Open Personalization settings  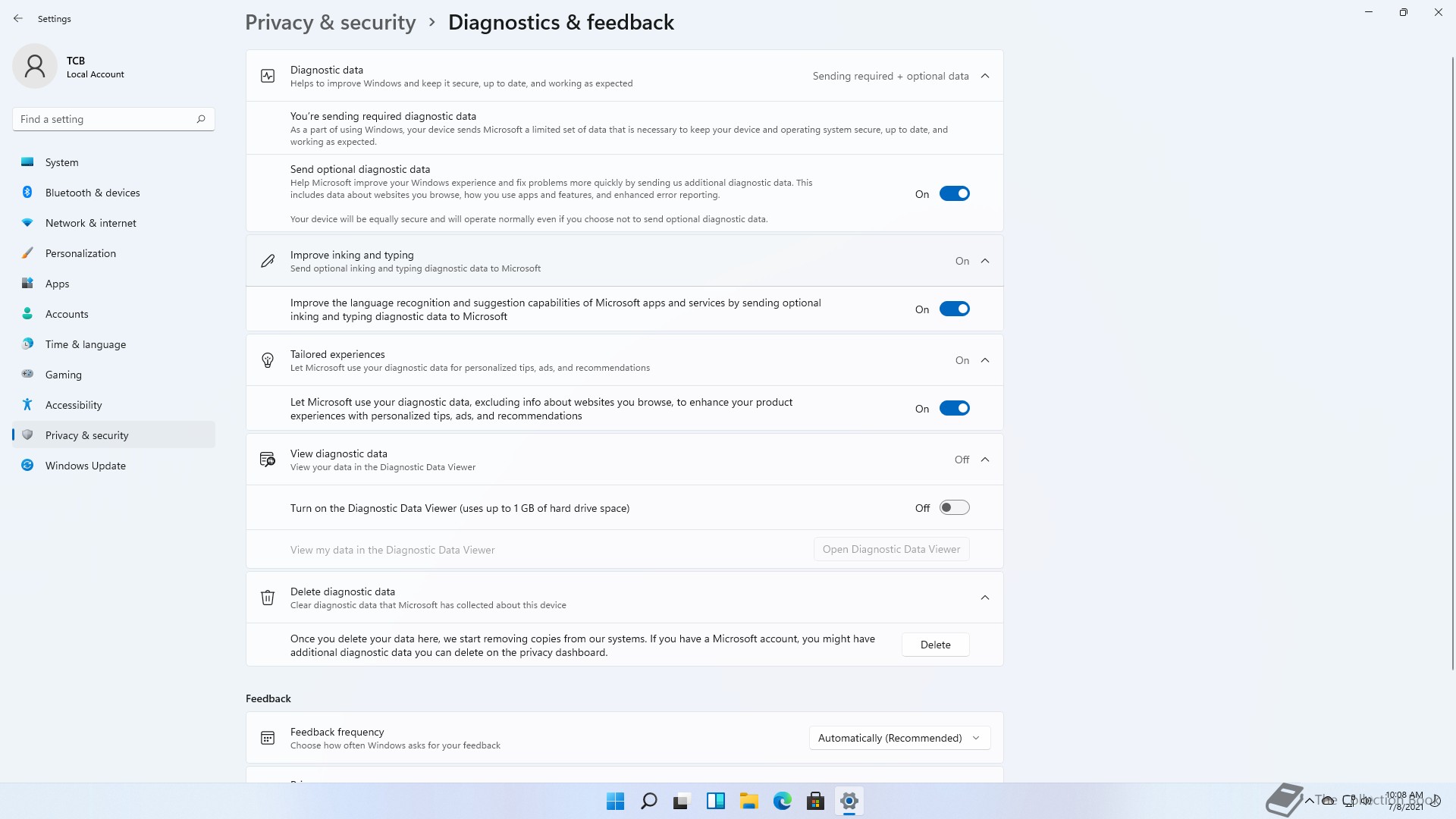click(114, 253)
